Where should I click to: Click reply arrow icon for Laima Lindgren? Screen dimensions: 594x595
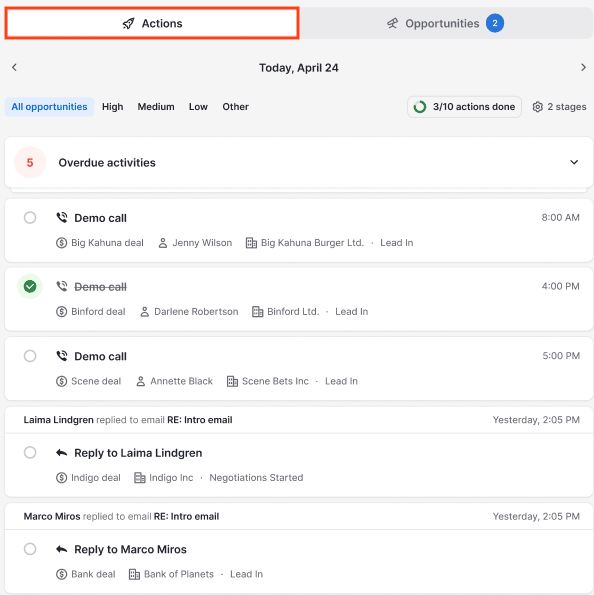coord(61,452)
